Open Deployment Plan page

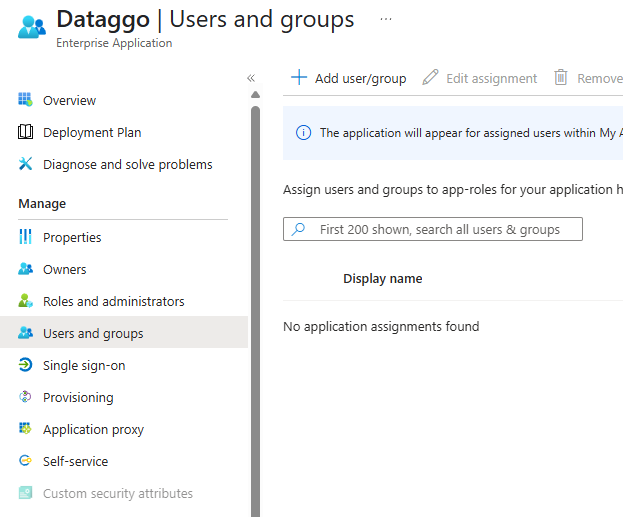(x=92, y=132)
